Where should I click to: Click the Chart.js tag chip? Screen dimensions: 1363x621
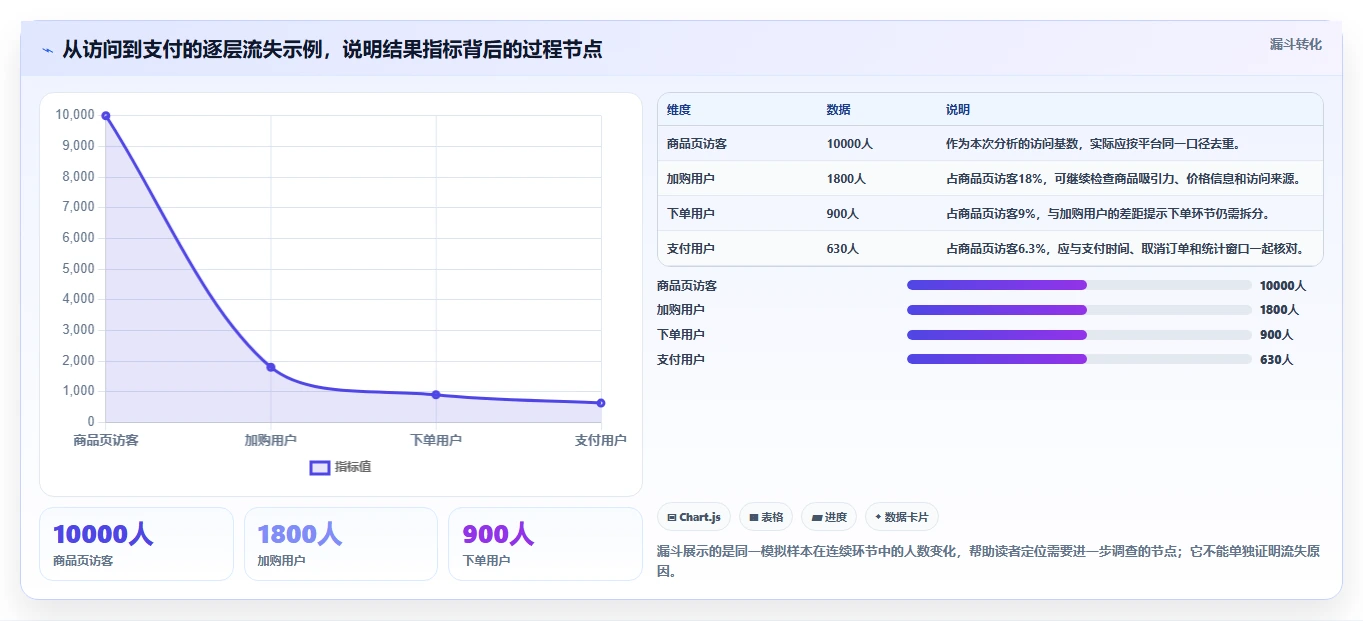coord(694,517)
